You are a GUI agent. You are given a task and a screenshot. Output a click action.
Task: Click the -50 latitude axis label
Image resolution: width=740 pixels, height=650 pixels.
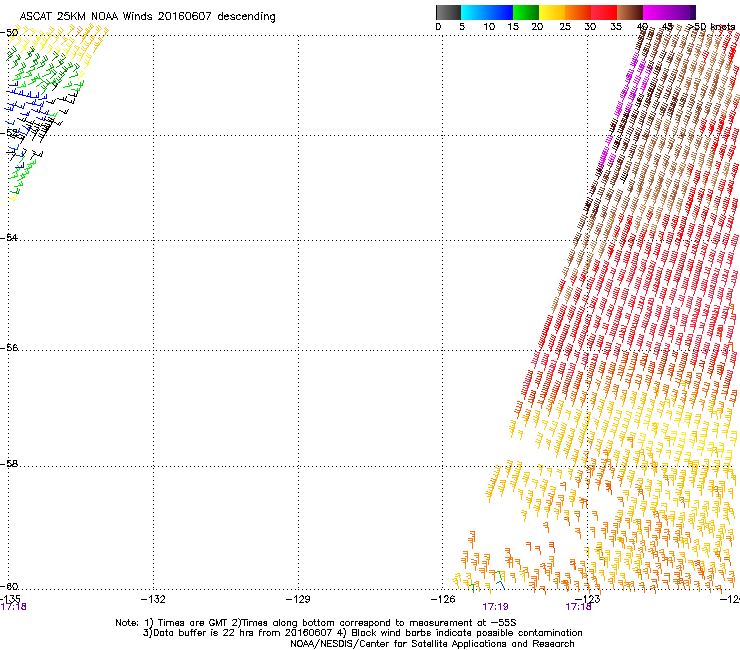pos(9,33)
